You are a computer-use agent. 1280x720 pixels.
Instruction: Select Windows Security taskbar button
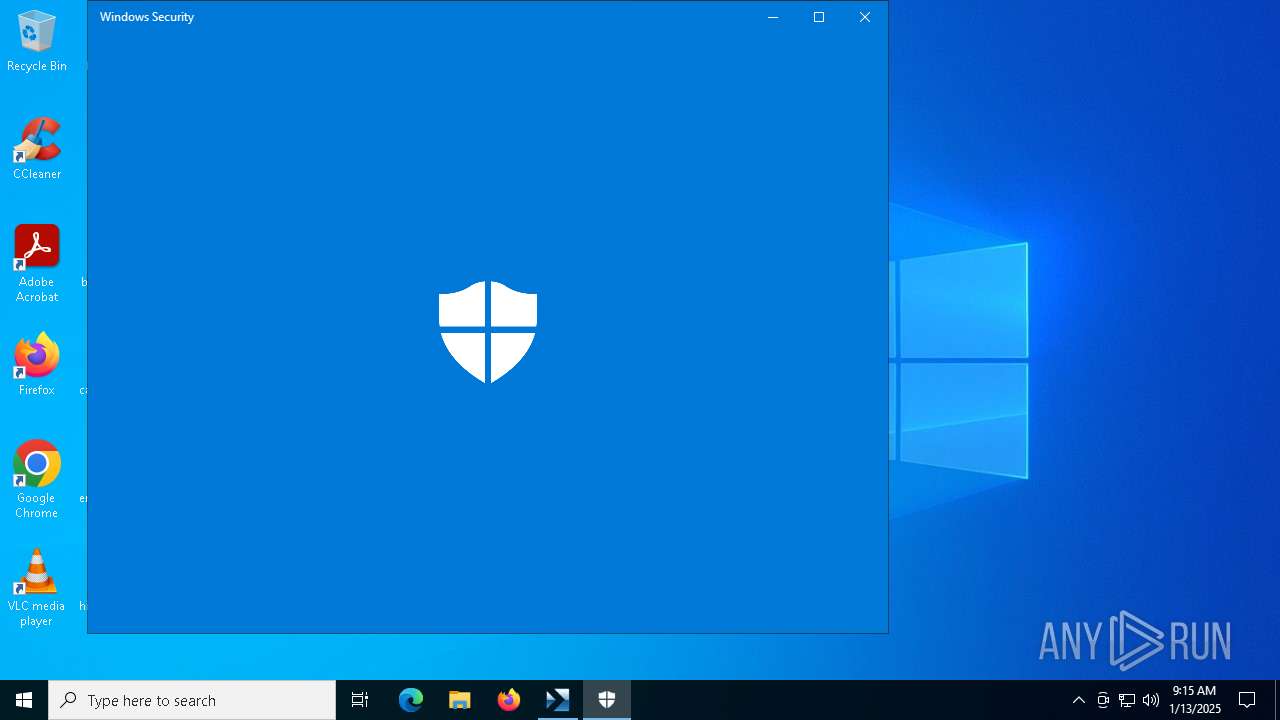tap(607, 700)
